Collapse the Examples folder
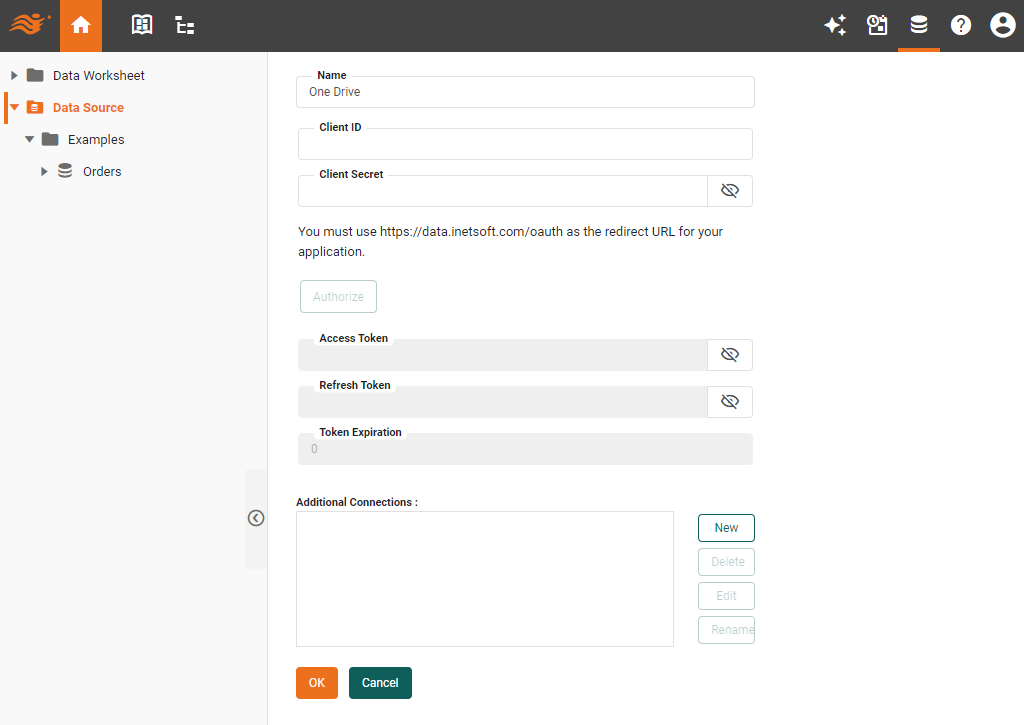Viewport: 1024px width, 725px height. pos(29,139)
